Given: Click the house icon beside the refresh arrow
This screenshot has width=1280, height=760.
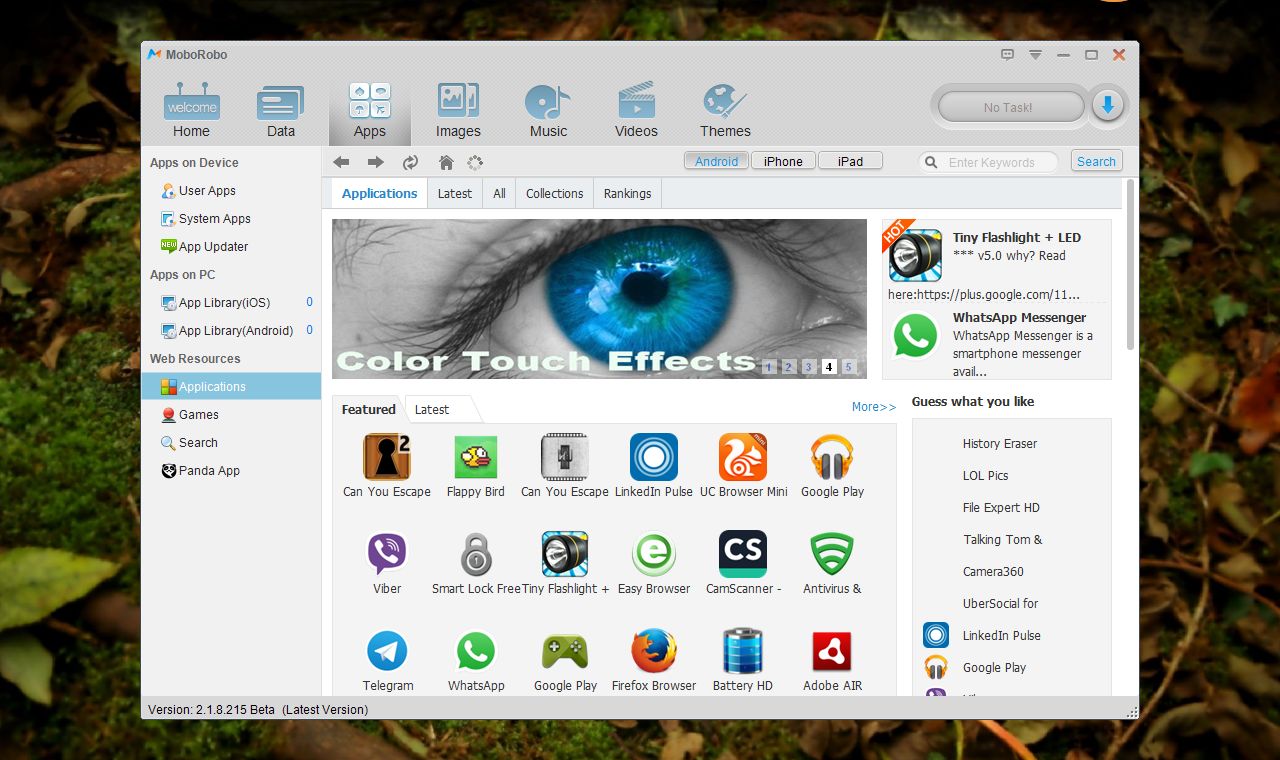Looking at the screenshot, I should coord(446,162).
